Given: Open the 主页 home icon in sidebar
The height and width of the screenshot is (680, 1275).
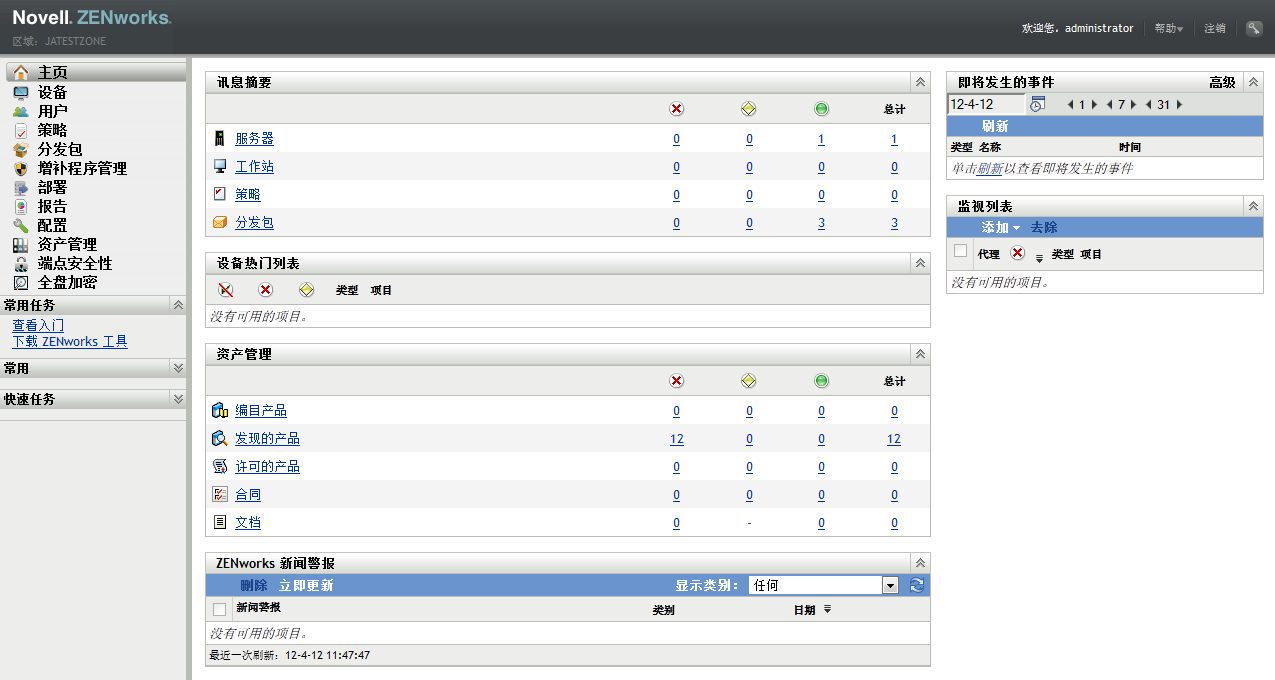Looking at the screenshot, I should point(21,72).
